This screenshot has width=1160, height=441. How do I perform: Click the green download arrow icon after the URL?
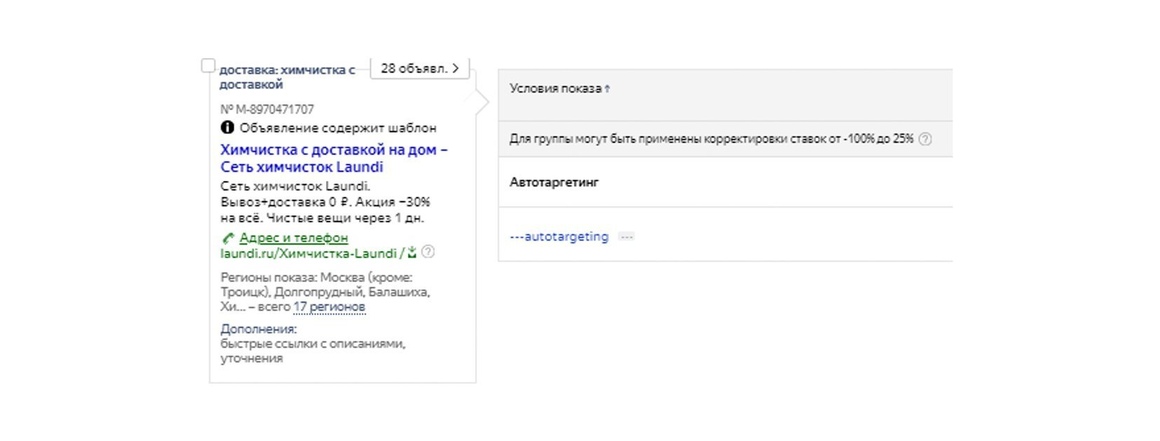click(412, 253)
